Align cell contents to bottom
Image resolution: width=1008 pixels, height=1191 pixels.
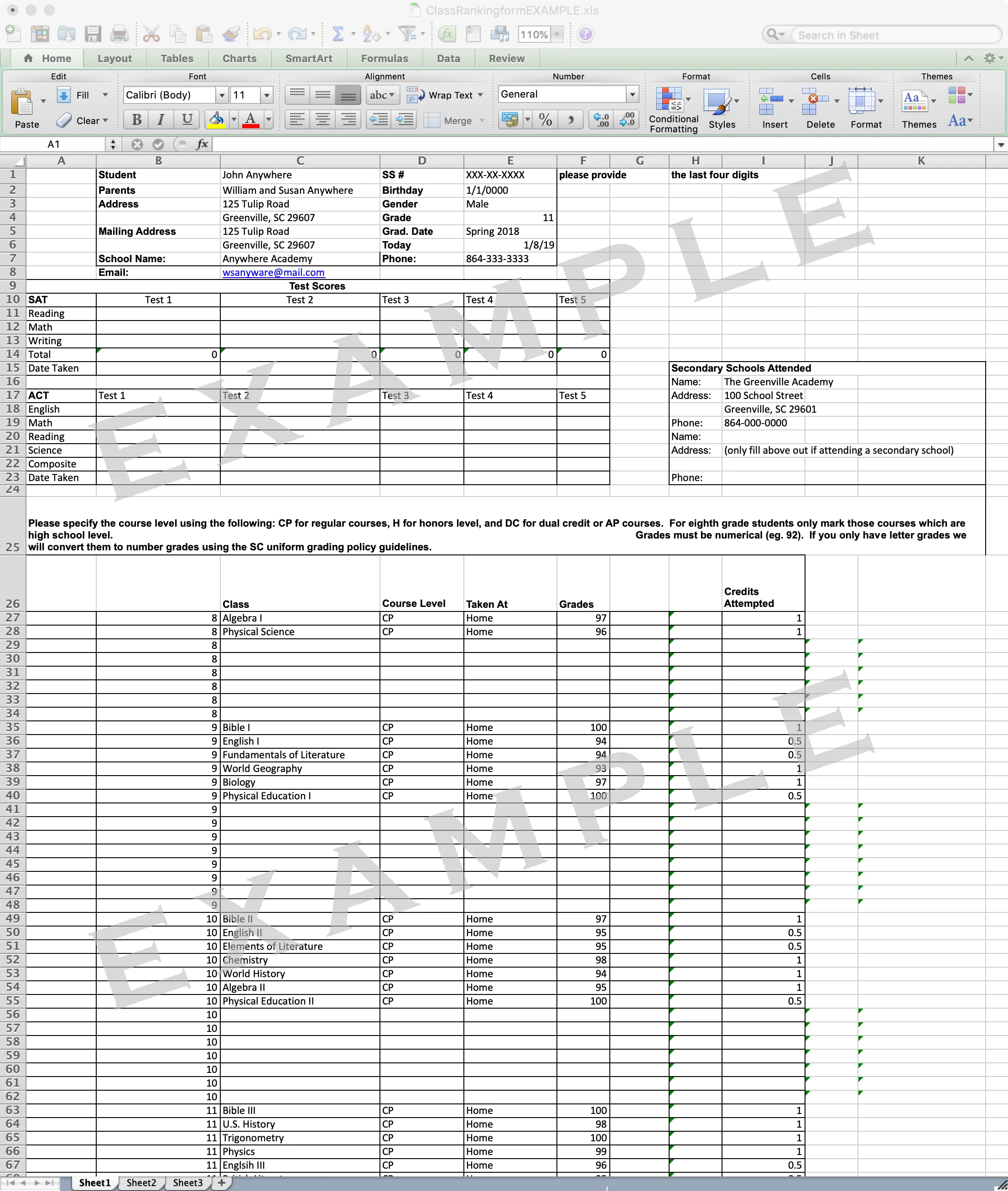348,95
